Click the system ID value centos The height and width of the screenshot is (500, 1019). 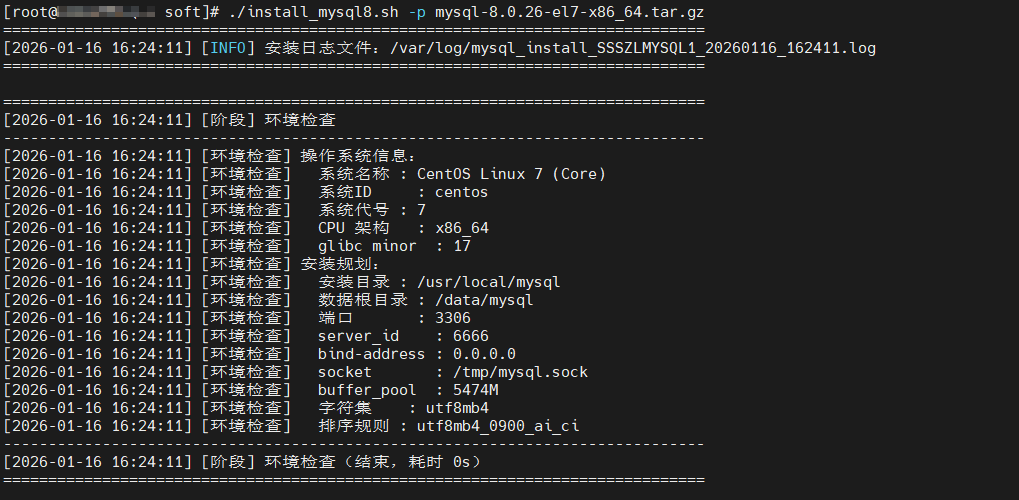coord(461,192)
